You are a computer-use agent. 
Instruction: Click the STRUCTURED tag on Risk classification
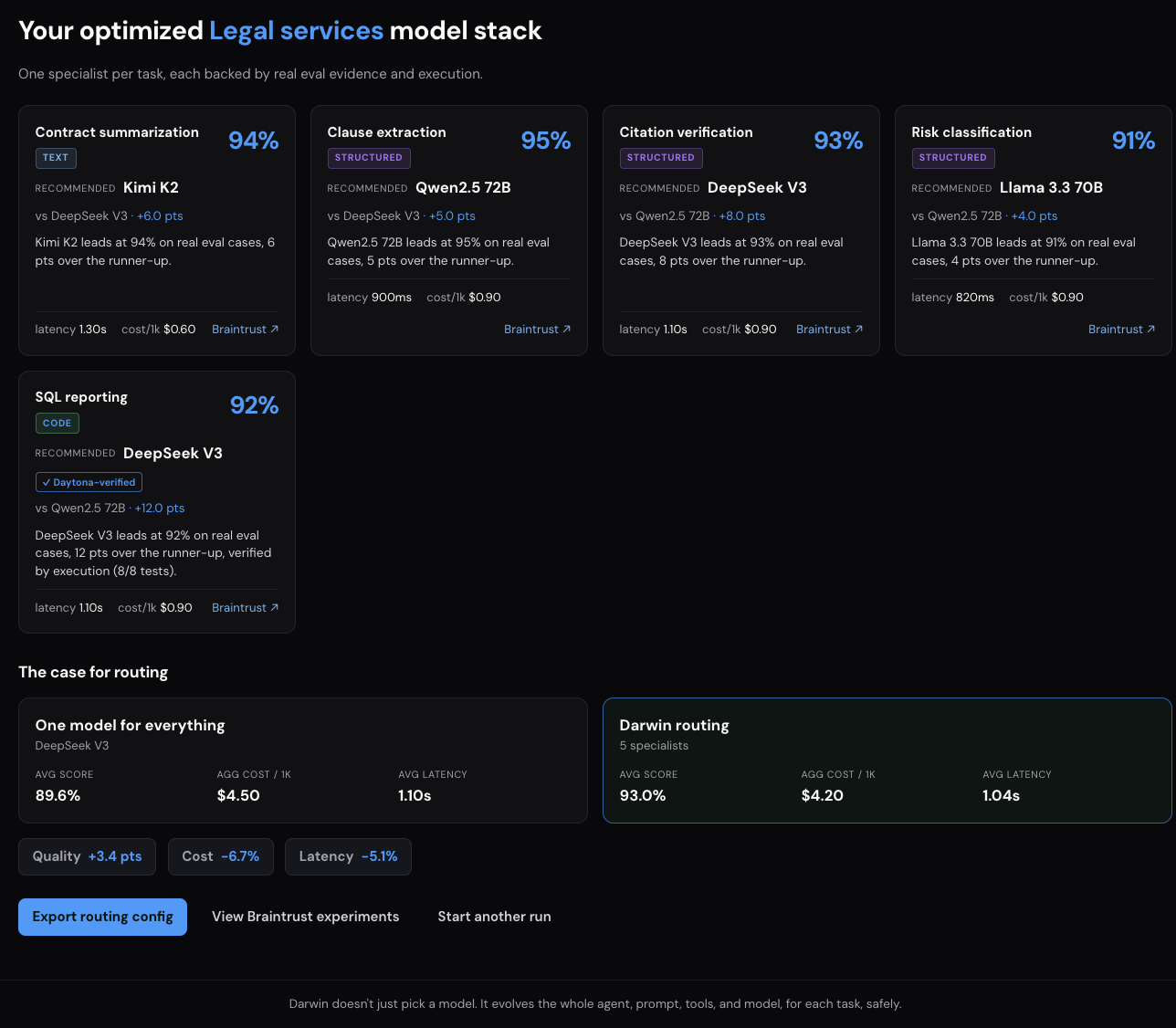point(953,158)
